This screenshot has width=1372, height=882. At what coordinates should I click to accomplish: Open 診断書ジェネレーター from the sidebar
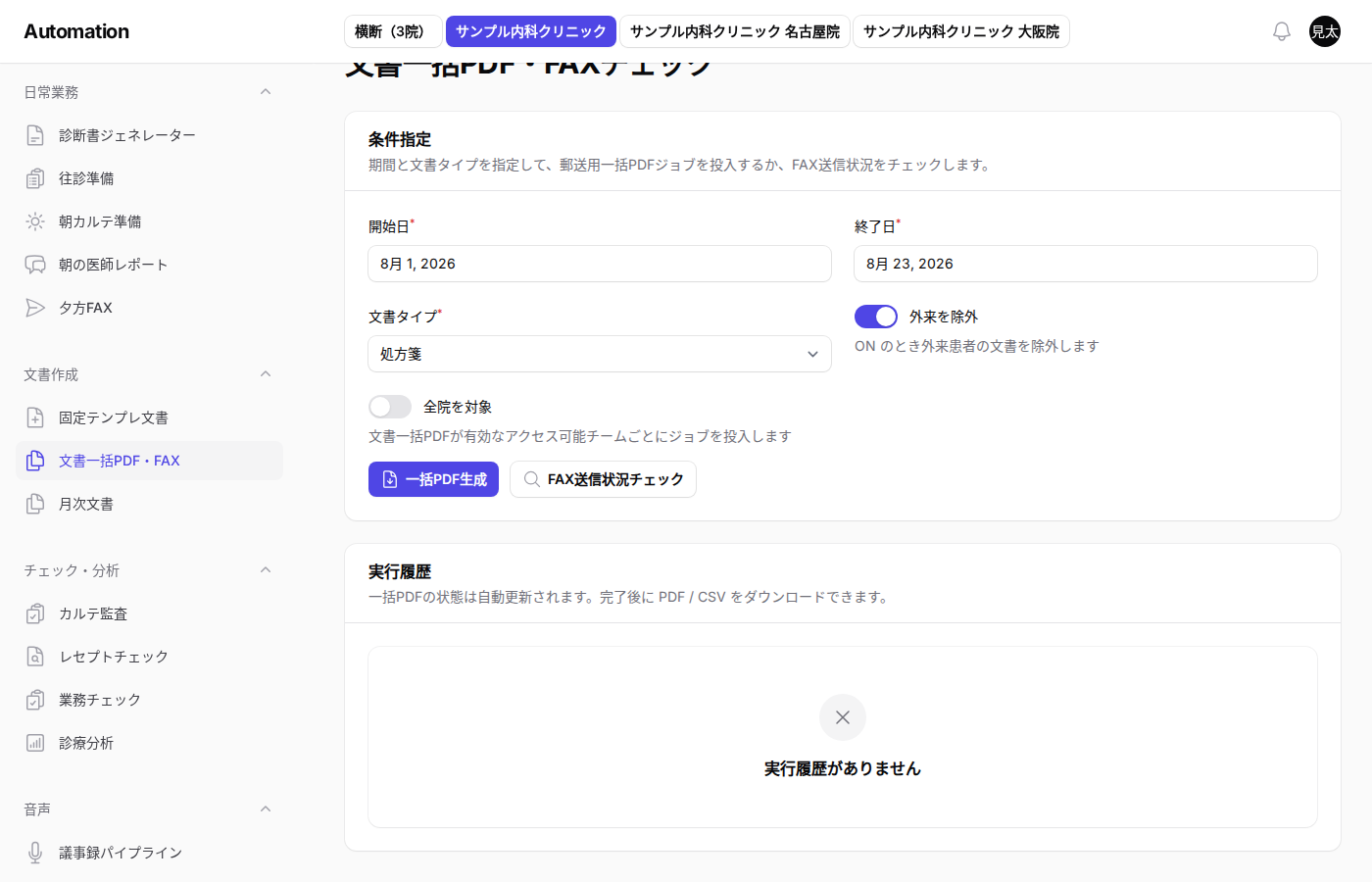click(x=149, y=135)
